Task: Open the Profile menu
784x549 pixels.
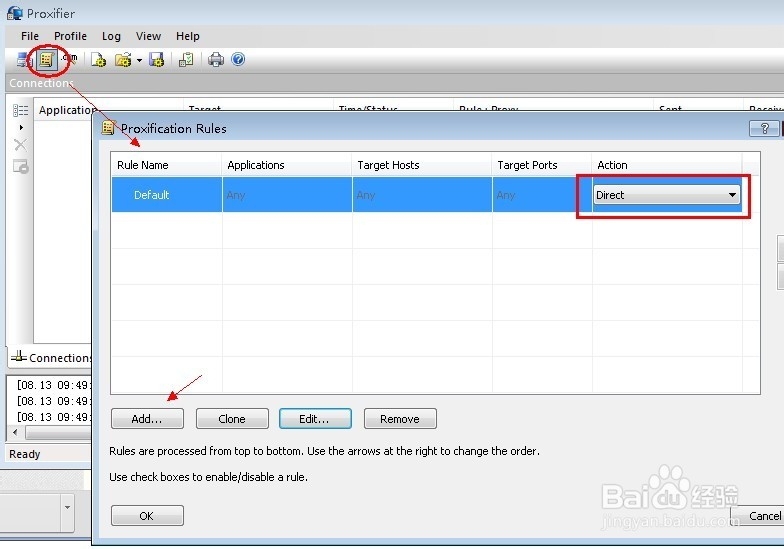Action: 70,36
